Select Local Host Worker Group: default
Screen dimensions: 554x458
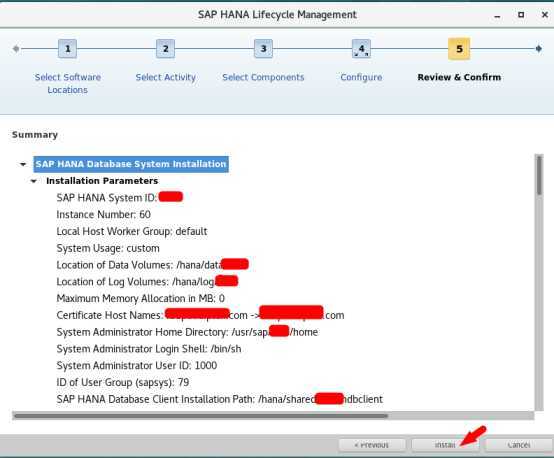point(132,231)
